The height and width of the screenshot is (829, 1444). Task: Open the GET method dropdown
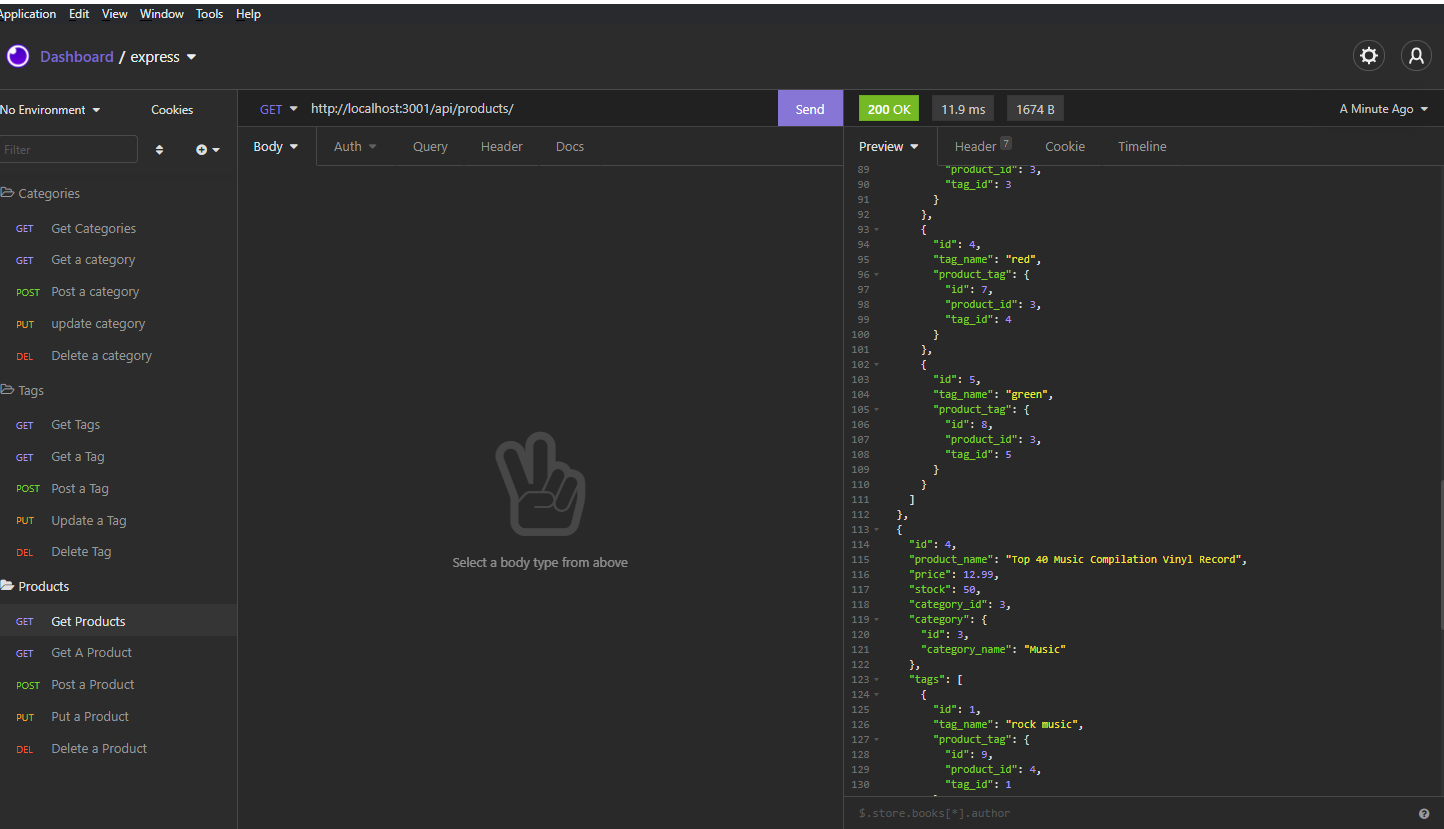pyautogui.click(x=277, y=108)
